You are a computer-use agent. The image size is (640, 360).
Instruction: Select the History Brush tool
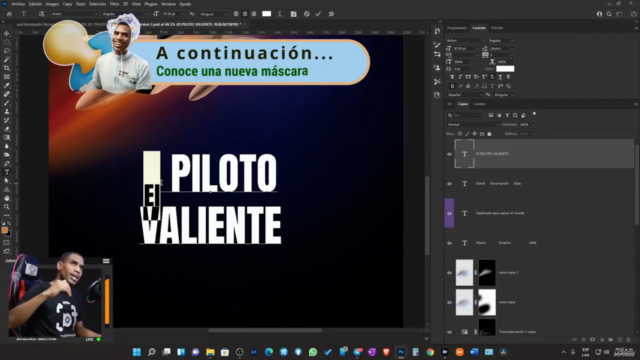point(7,120)
